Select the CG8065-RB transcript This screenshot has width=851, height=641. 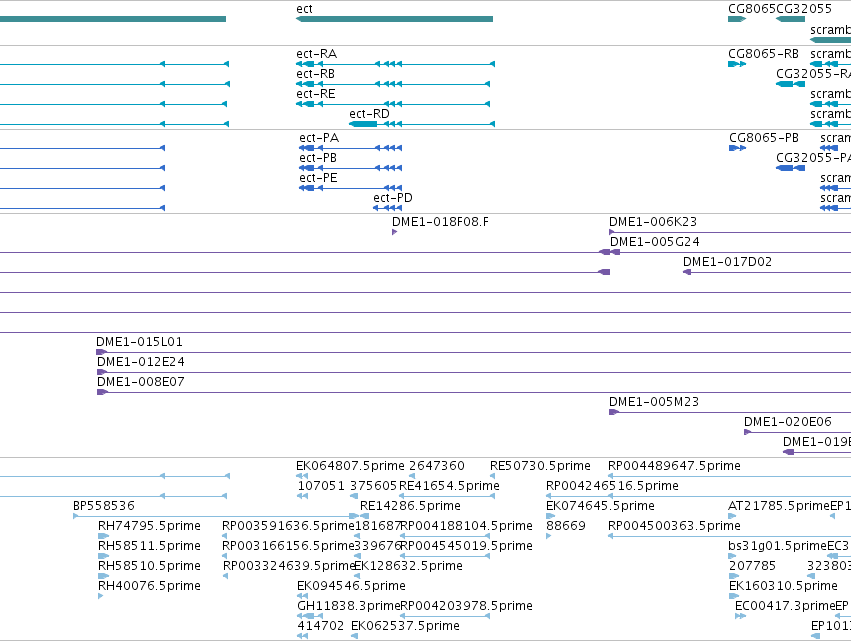tap(737, 64)
